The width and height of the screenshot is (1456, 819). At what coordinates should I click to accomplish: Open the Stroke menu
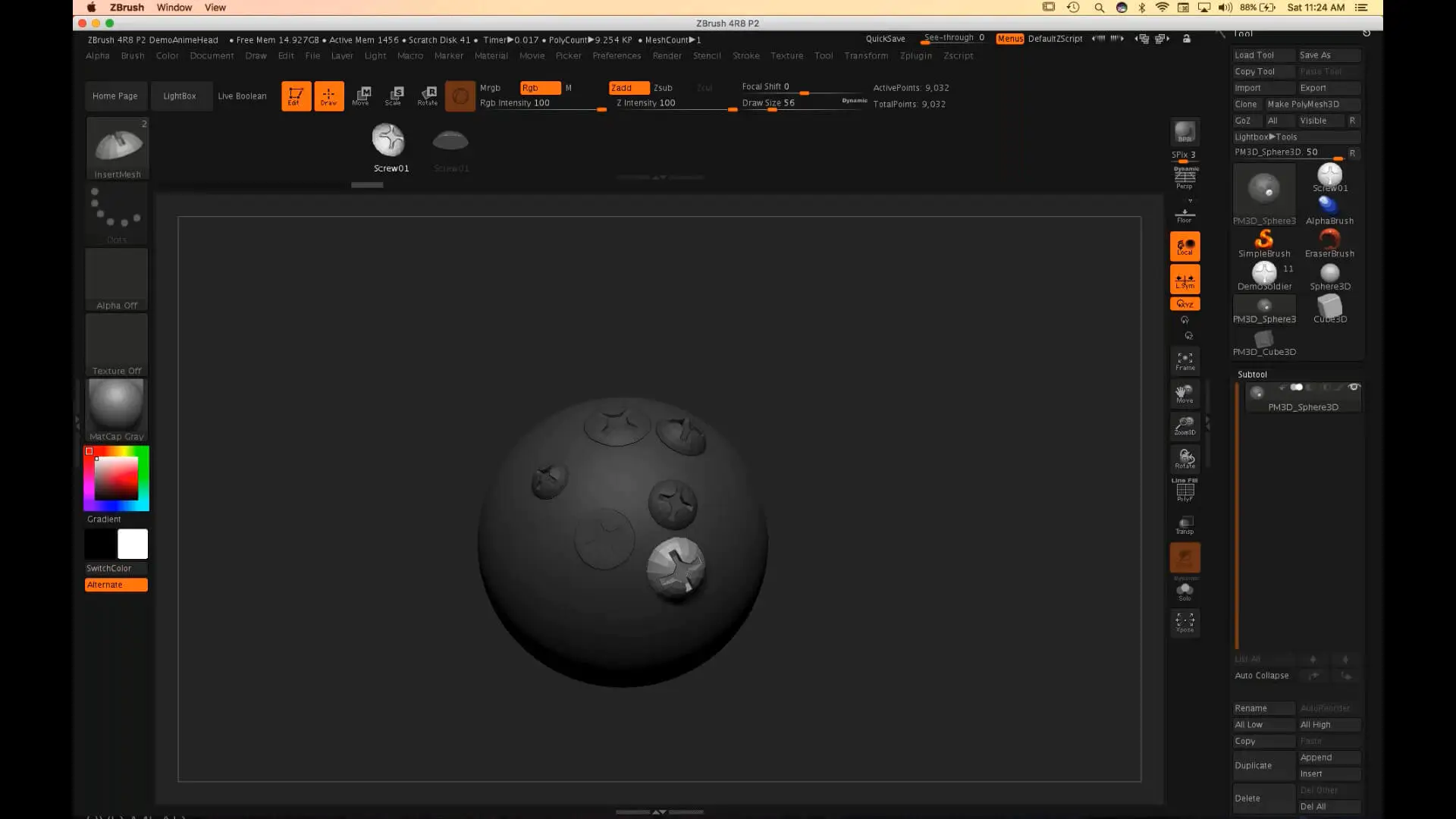745,55
